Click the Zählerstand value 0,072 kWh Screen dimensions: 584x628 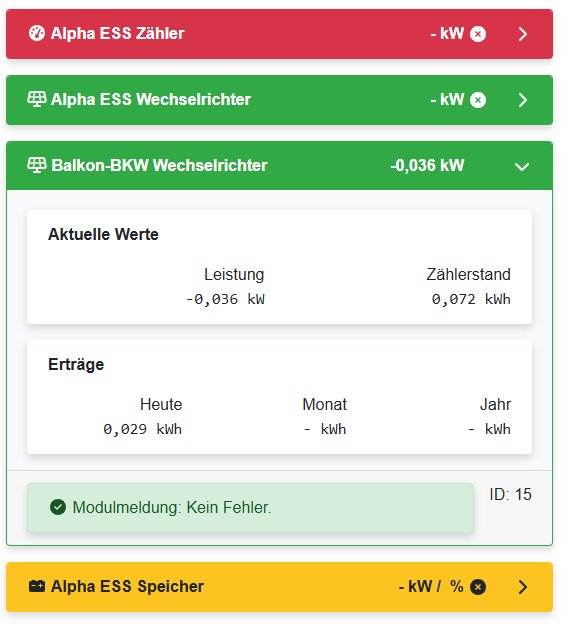coord(471,299)
